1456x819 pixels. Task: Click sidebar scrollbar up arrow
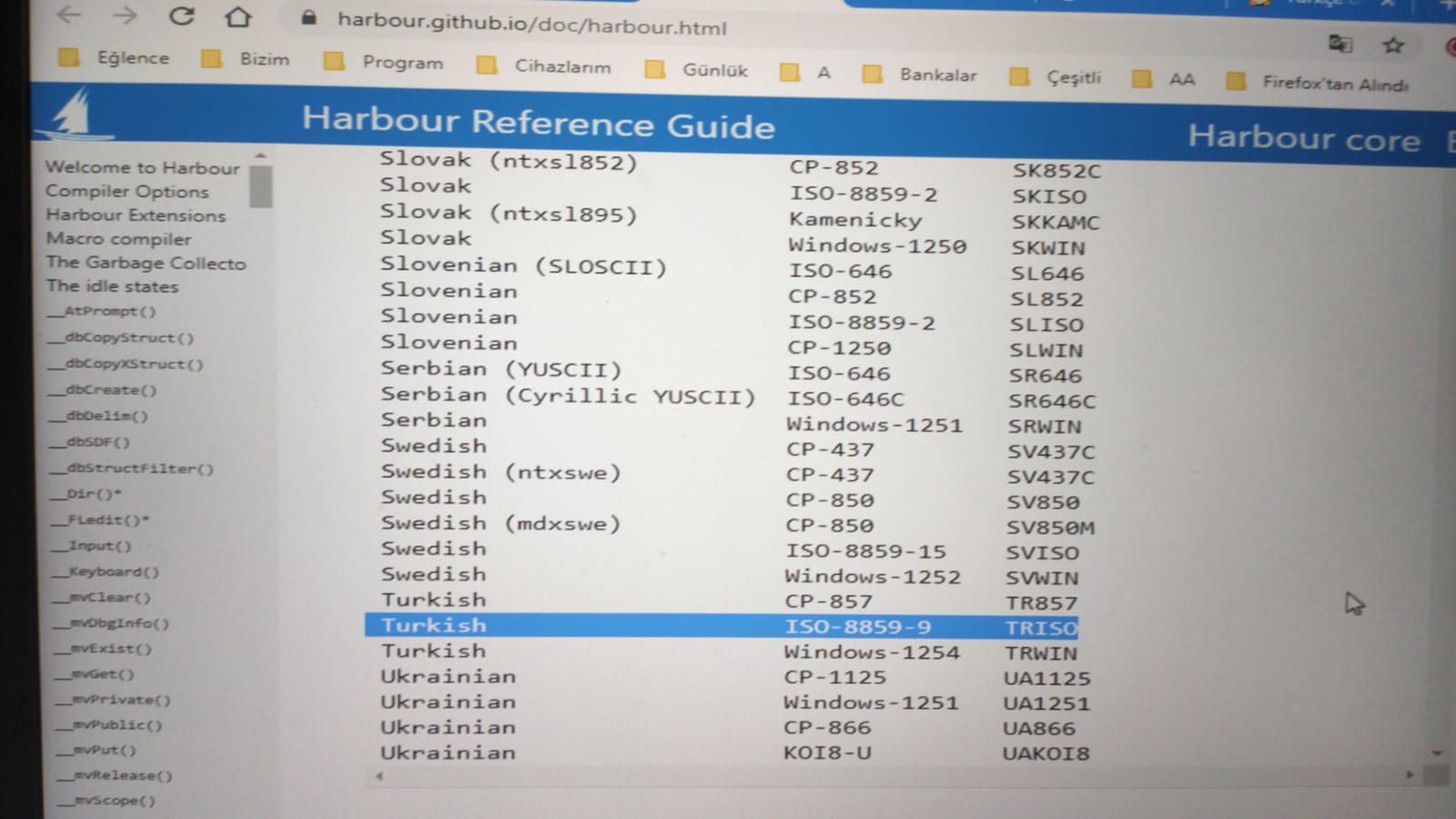click(x=260, y=156)
